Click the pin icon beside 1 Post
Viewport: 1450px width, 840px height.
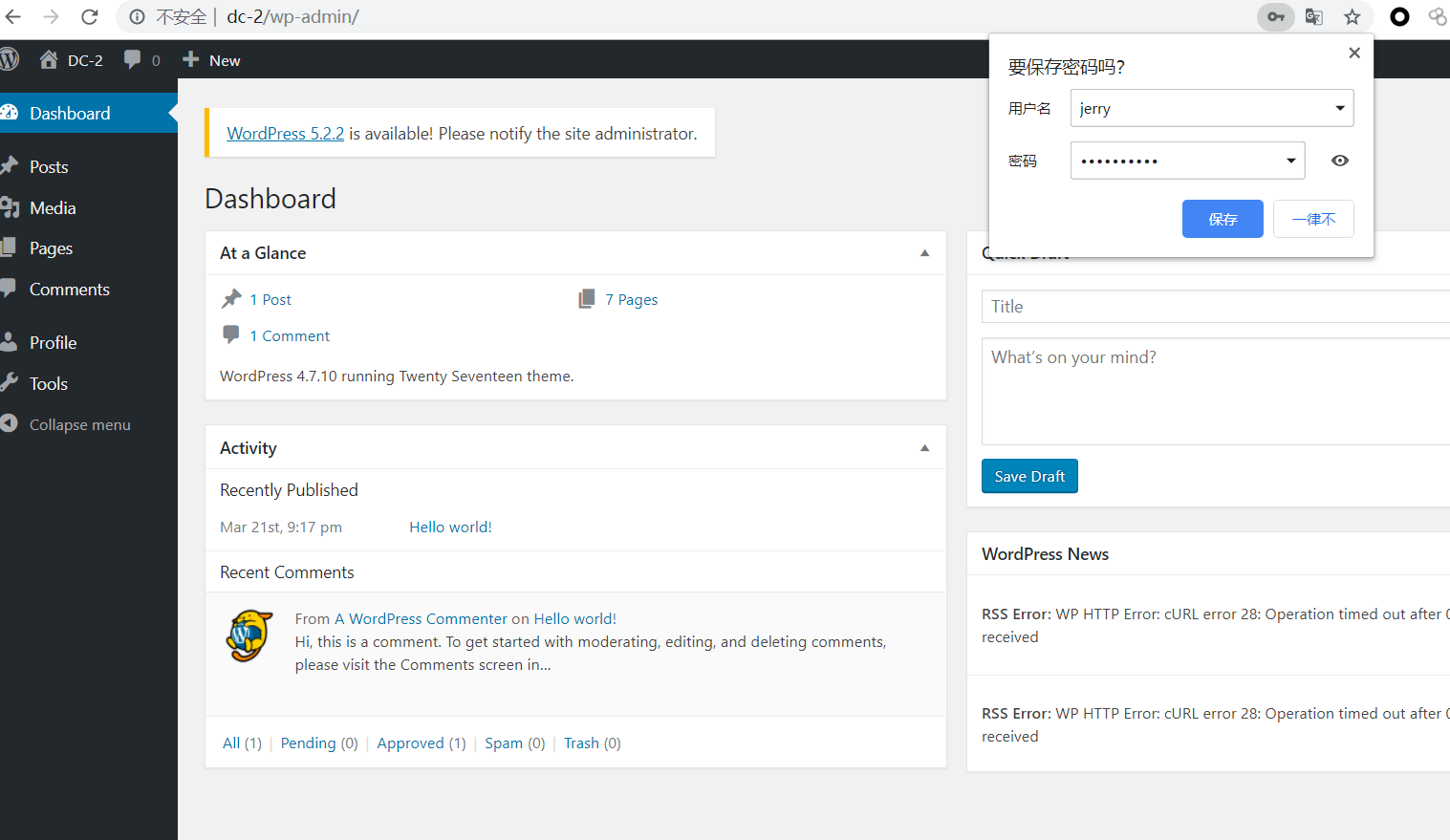(x=231, y=299)
